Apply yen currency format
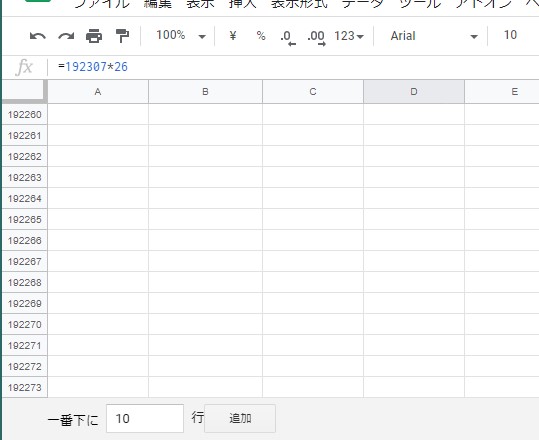Viewport: 539px width, 440px height. click(x=233, y=35)
